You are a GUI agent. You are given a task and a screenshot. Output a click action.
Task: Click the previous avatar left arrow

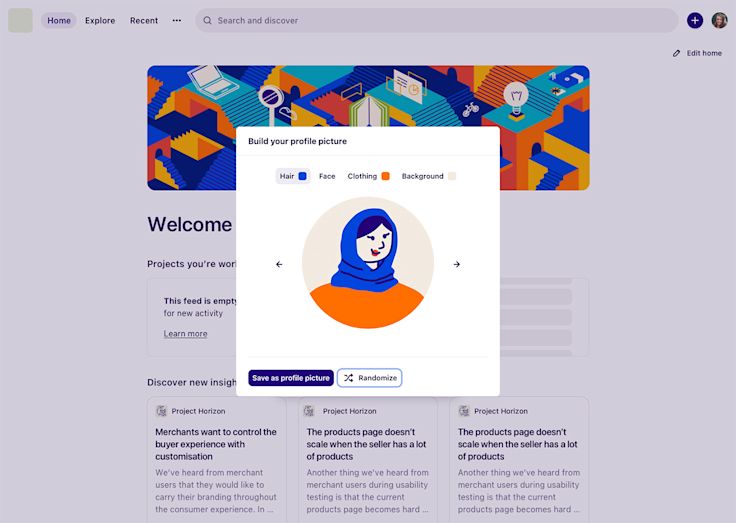(x=279, y=264)
